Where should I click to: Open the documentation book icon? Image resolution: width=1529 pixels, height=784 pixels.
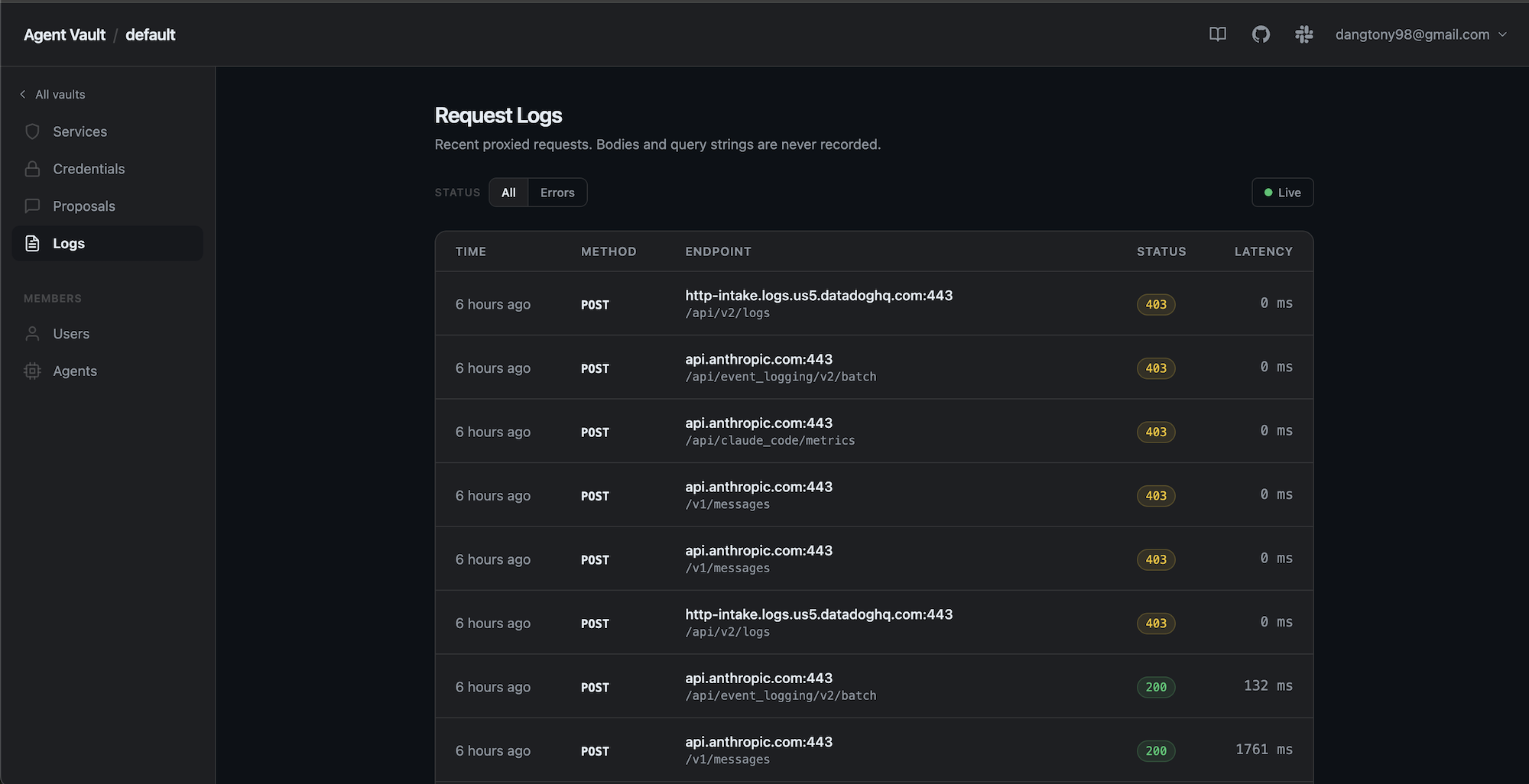pos(1217,34)
